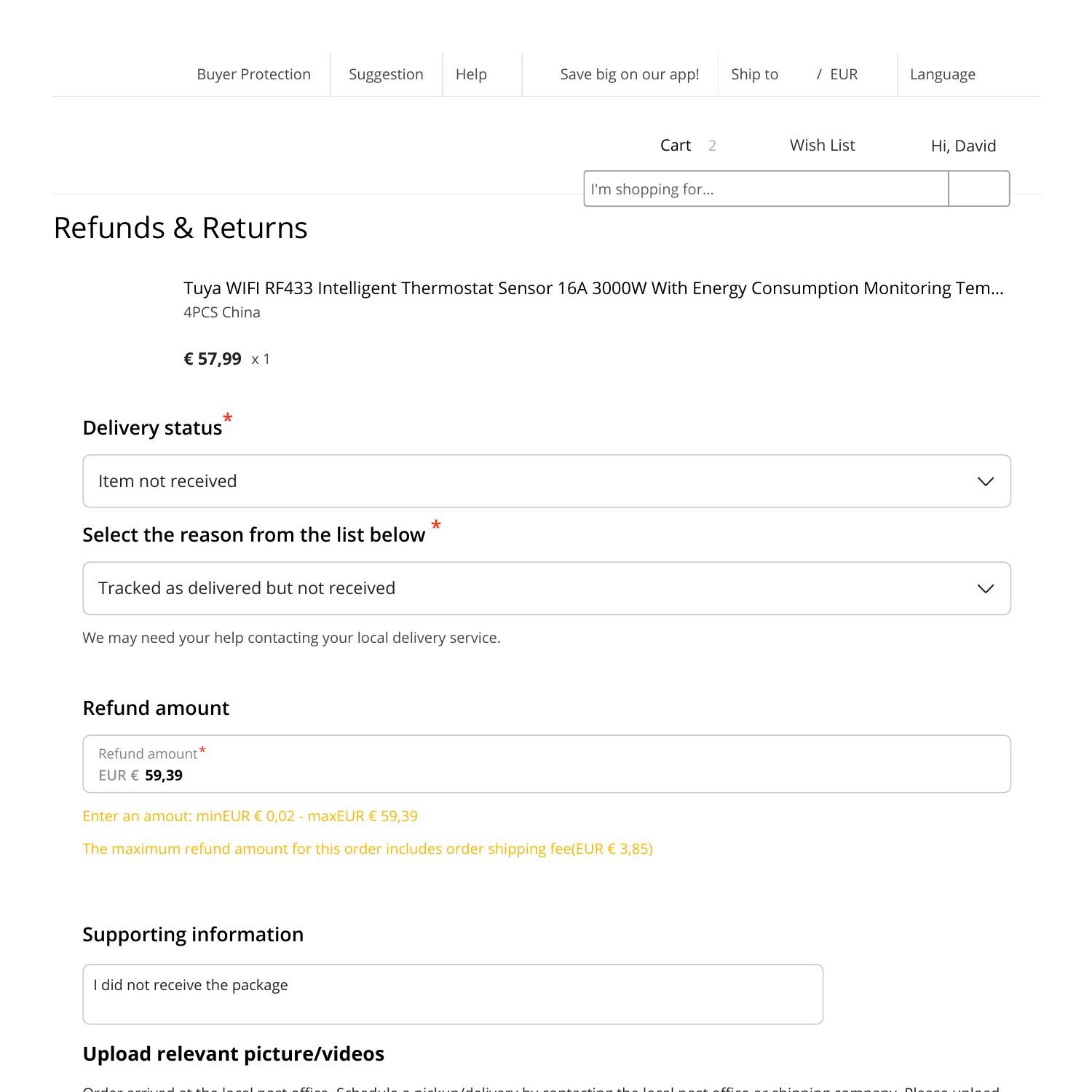
Task: Expand the Delivery status dropdown chevron
Action: (985, 480)
